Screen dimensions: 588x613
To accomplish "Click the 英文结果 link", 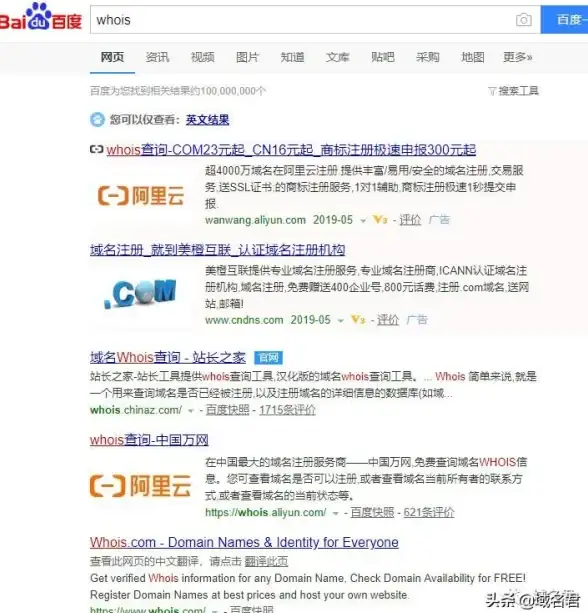I will coord(207,120).
